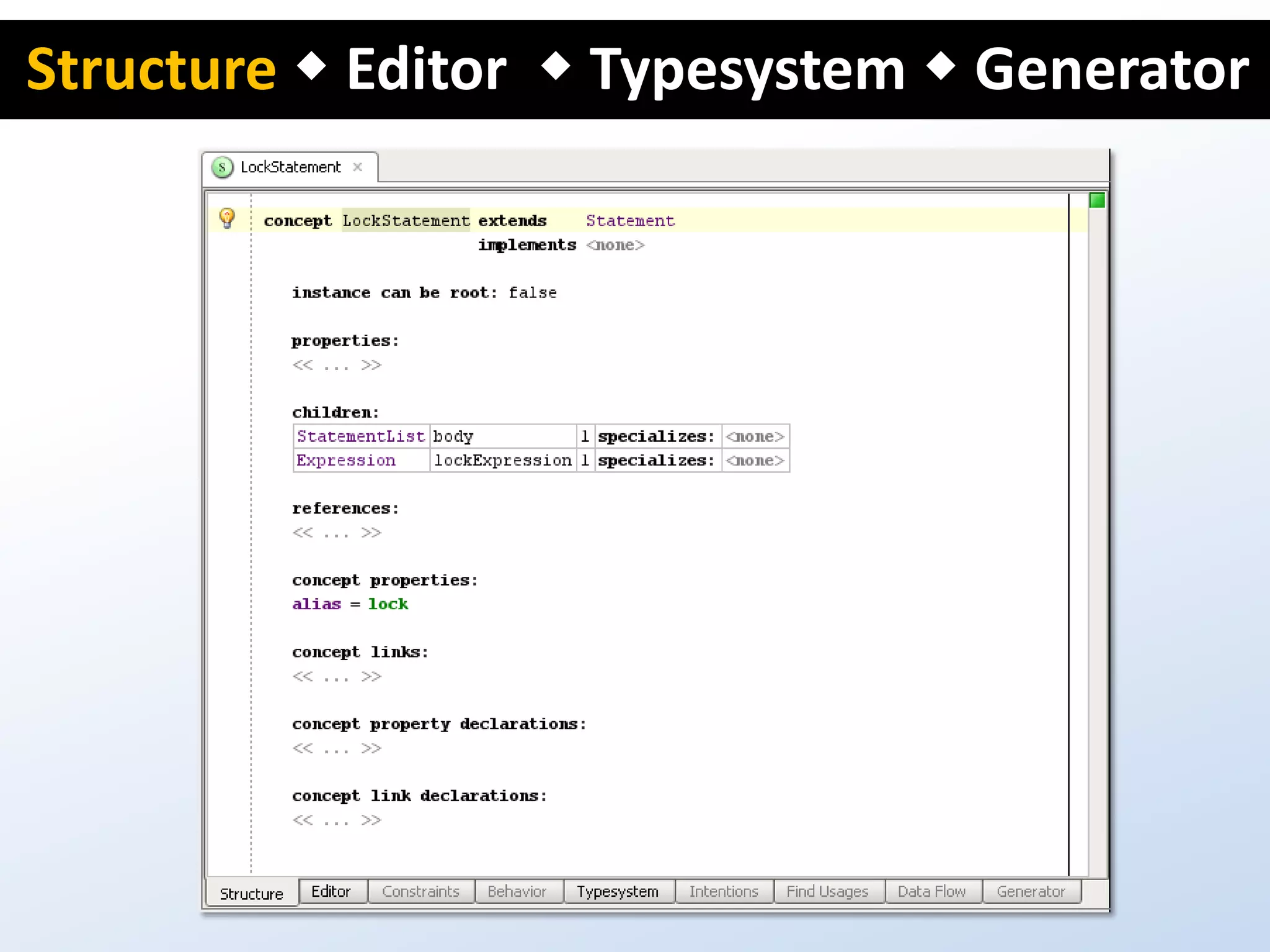The width and height of the screenshot is (1270, 952).
Task: Click the cardinality cell in lockExpression row
Action: [585, 461]
